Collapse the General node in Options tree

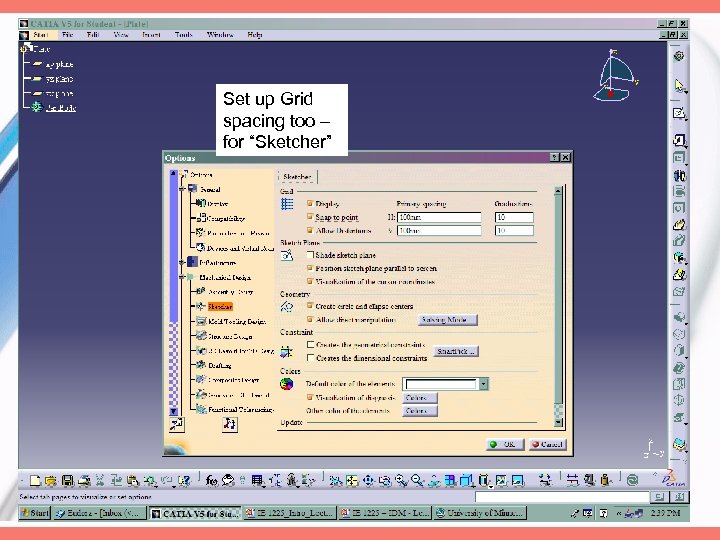click(182, 189)
